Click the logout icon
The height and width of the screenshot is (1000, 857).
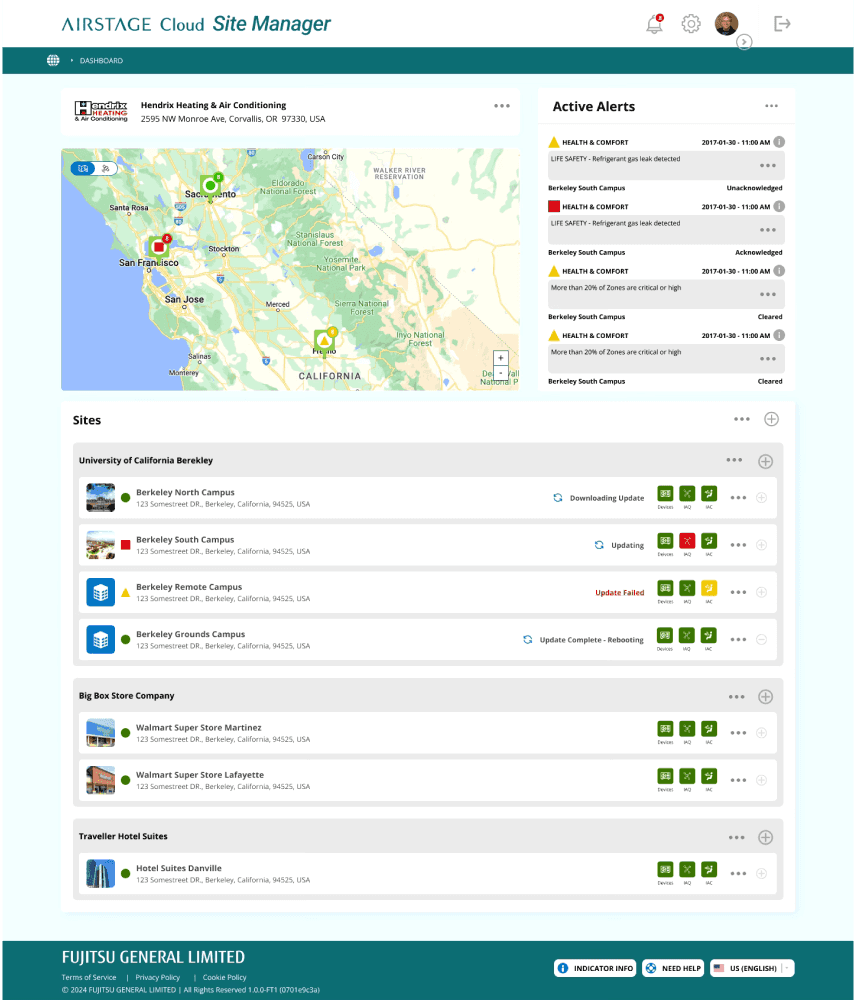782,24
